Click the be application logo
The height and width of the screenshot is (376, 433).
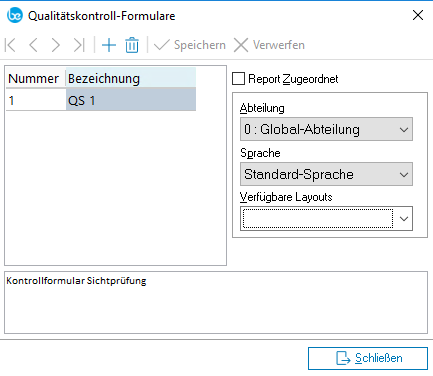(15, 15)
